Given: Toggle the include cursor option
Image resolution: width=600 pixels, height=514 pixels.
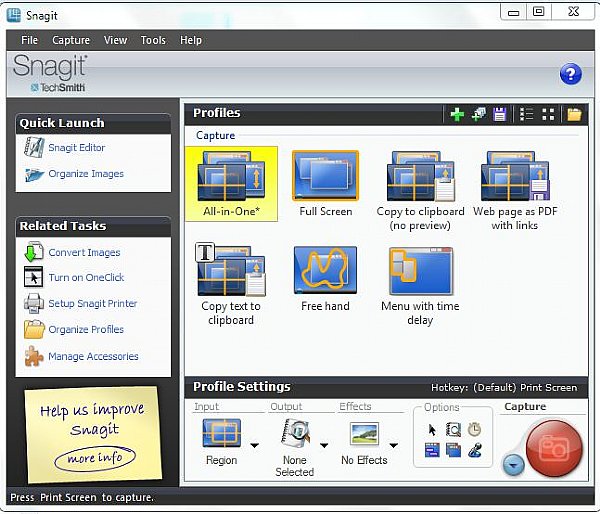Looking at the screenshot, I should 432,430.
